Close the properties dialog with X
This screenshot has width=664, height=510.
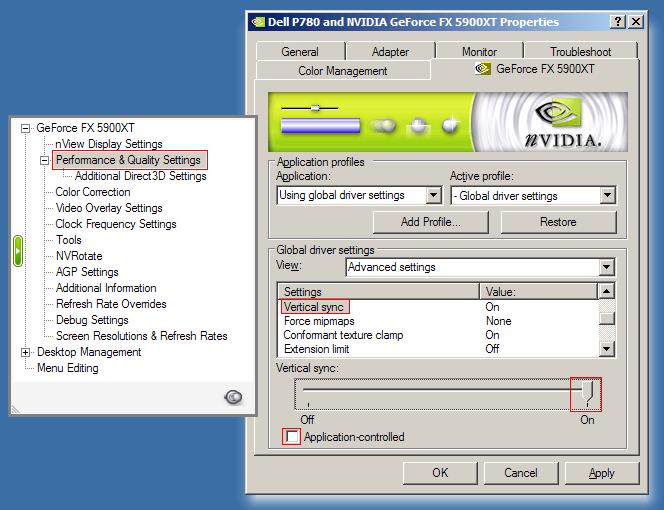[x=636, y=22]
